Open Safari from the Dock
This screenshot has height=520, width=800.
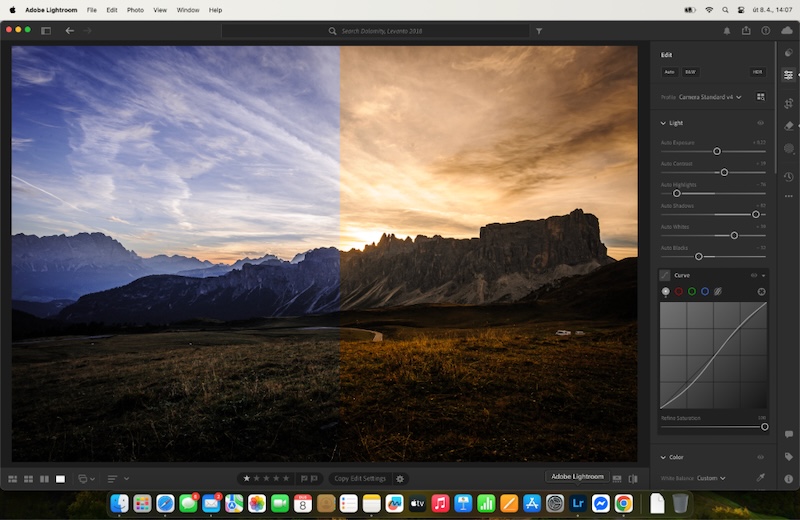[165, 504]
